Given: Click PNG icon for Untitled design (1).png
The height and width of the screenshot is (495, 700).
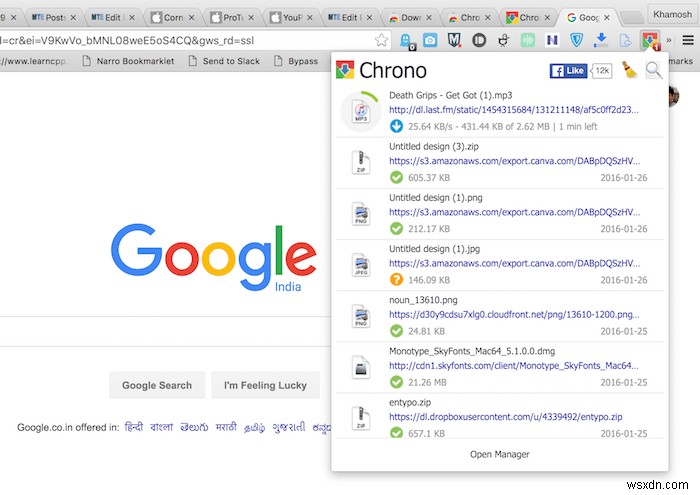Looking at the screenshot, I should click(361, 214).
